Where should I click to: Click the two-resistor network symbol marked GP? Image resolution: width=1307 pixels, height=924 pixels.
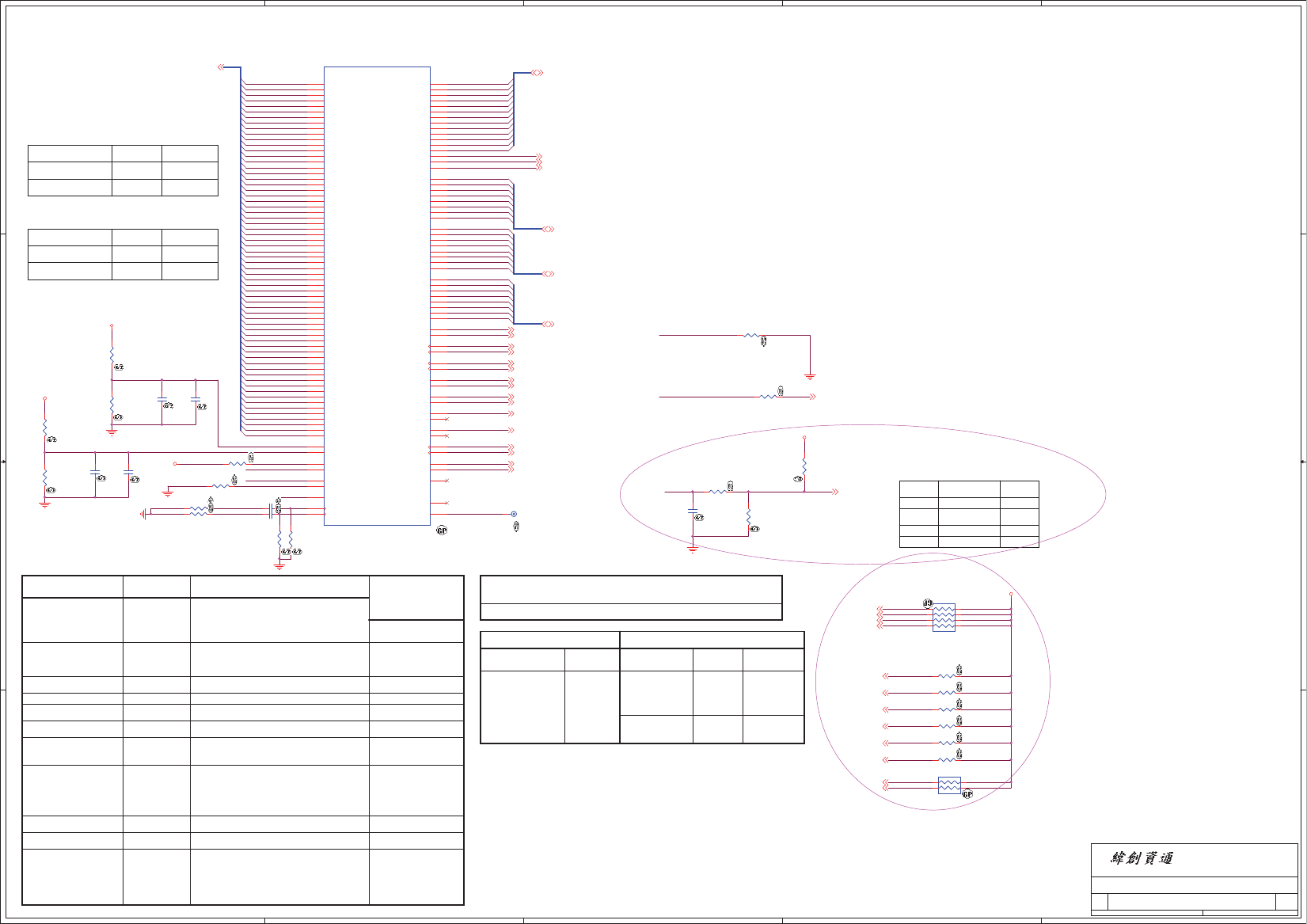click(949, 785)
